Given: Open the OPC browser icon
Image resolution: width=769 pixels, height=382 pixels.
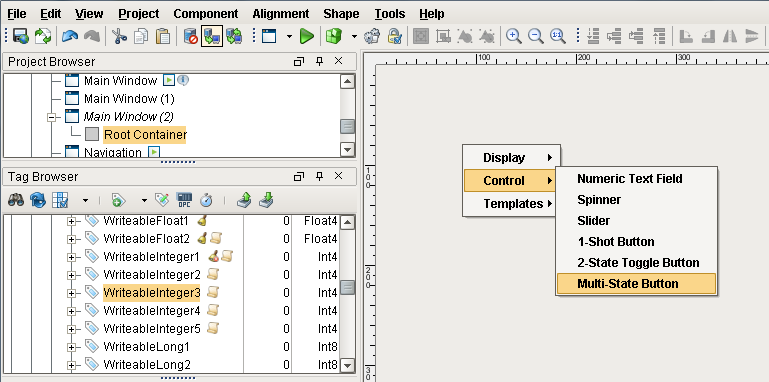Looking at the screenshot, I should tap(184, 200).
